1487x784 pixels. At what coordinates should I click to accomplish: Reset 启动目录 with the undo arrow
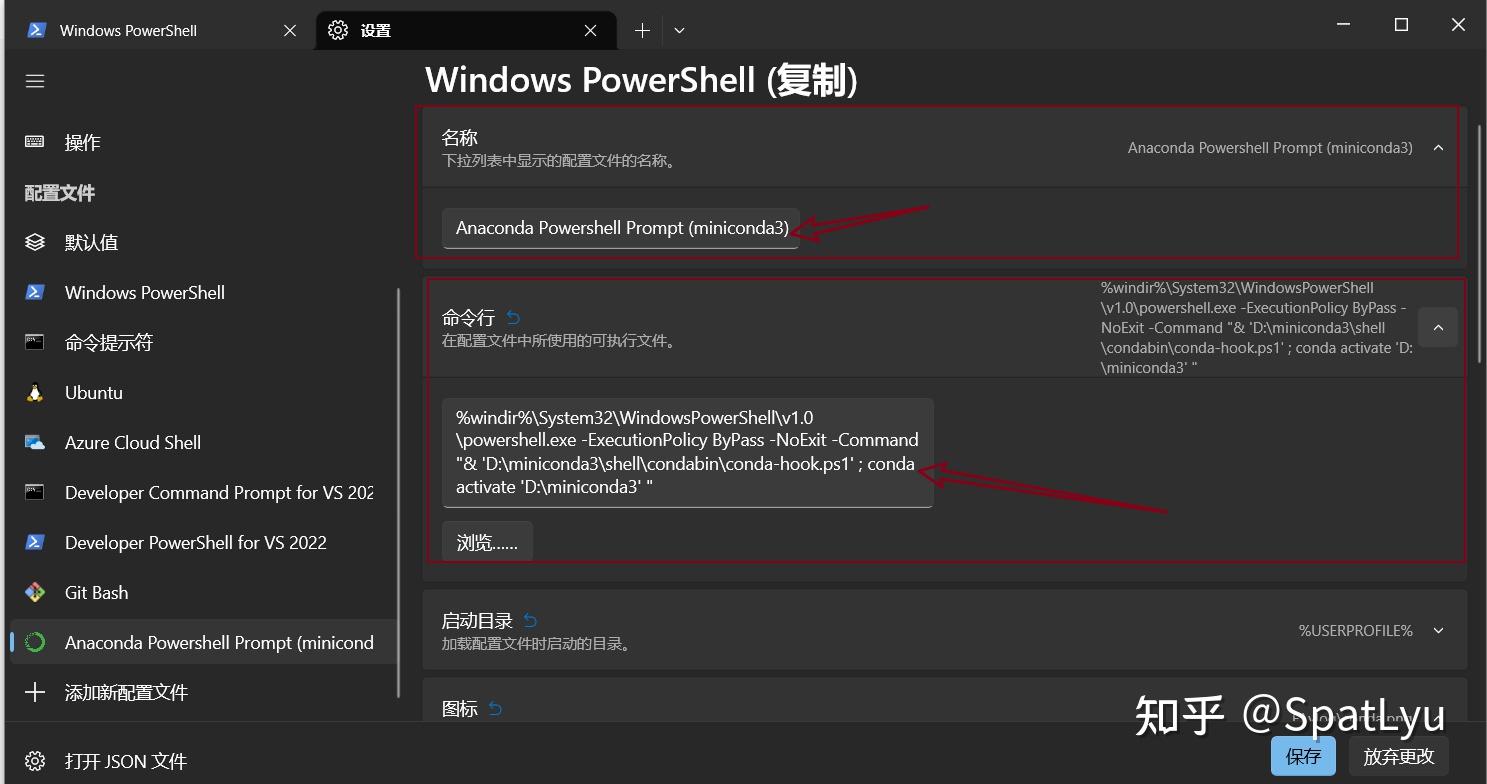tap(530, 619)
